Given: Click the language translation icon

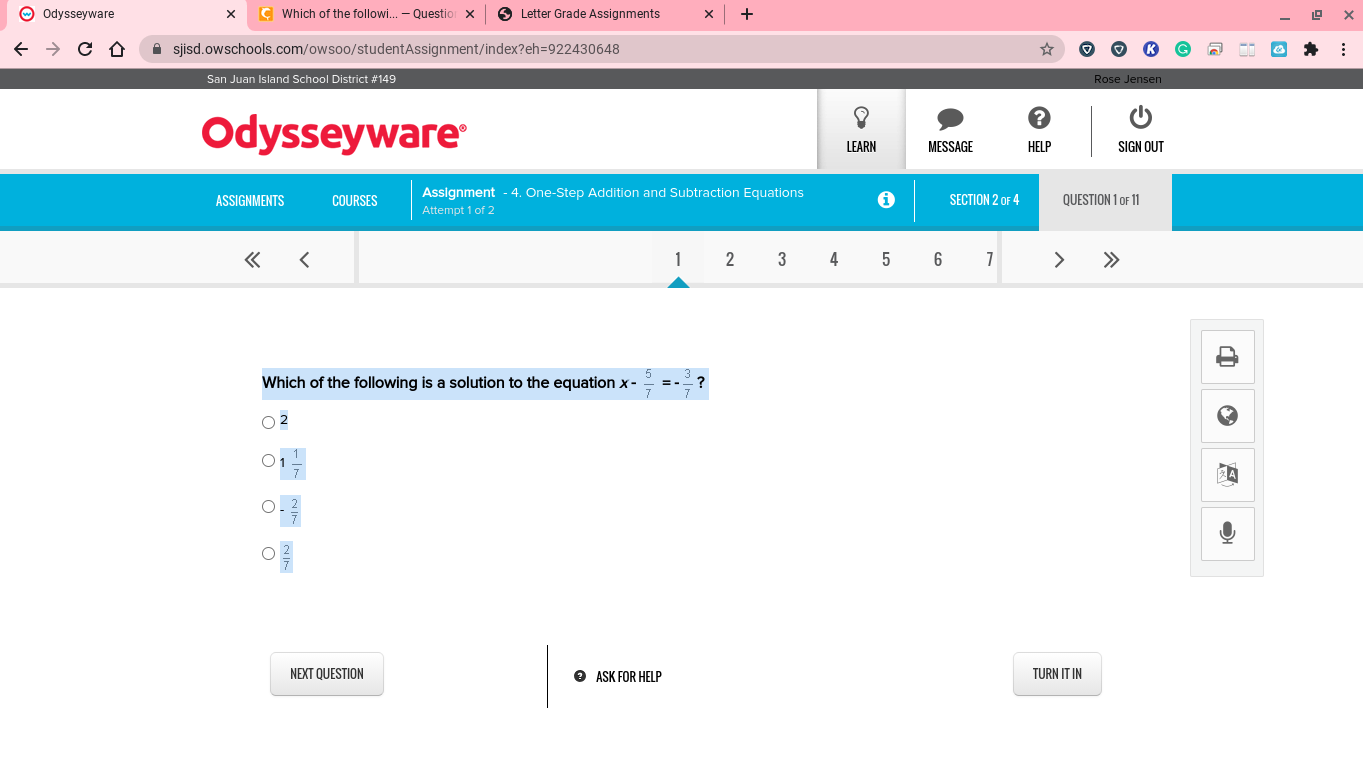Looking at the screenshot, I should click(1227, 475).
